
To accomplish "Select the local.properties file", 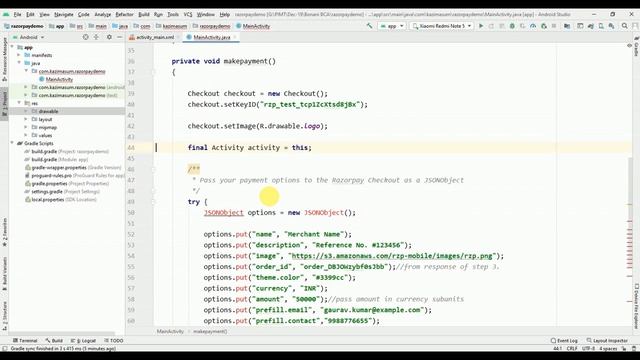I will coord(61,200).
